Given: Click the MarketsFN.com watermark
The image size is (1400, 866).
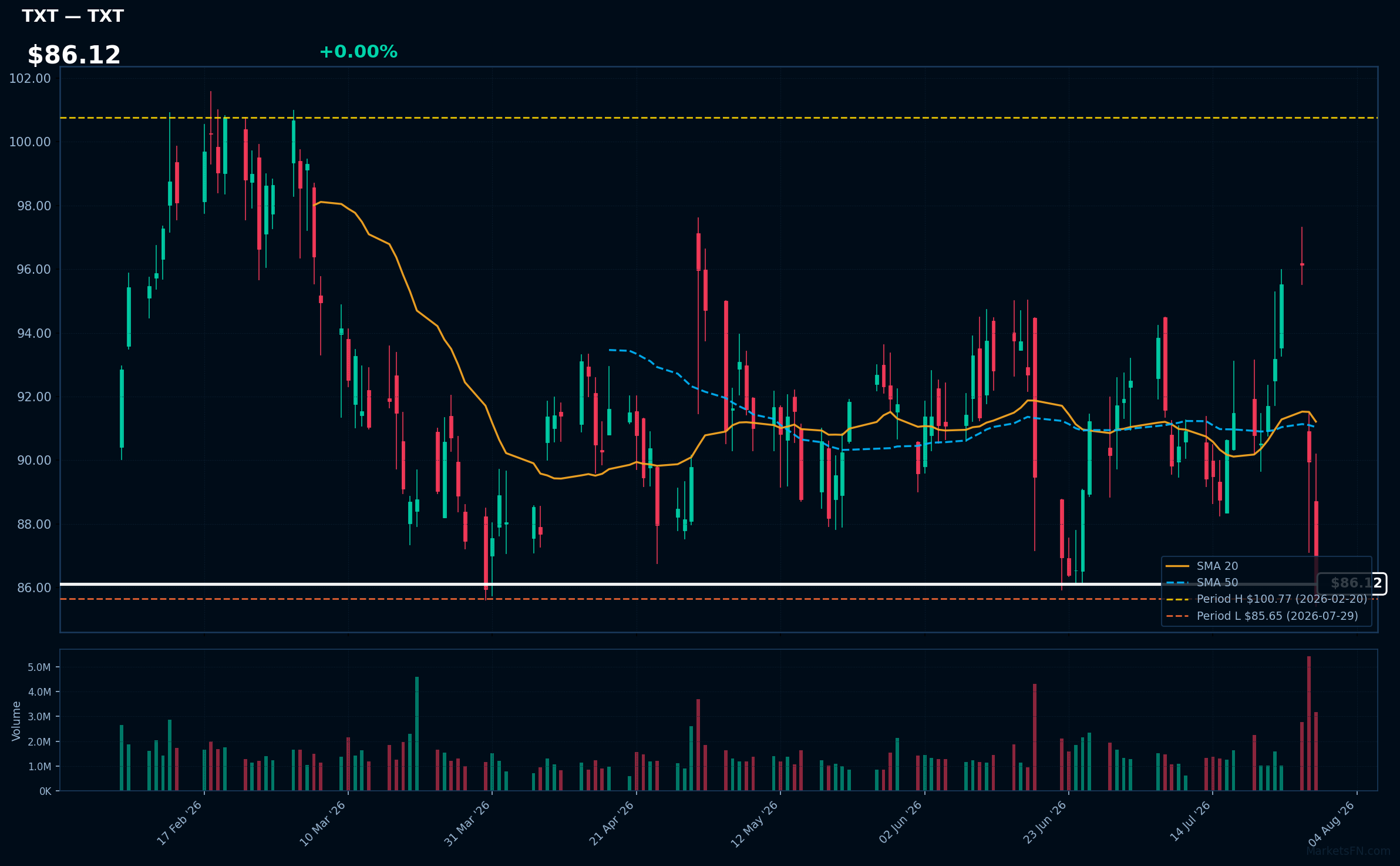Looking at the screenshot, I should coord(1348,851).
